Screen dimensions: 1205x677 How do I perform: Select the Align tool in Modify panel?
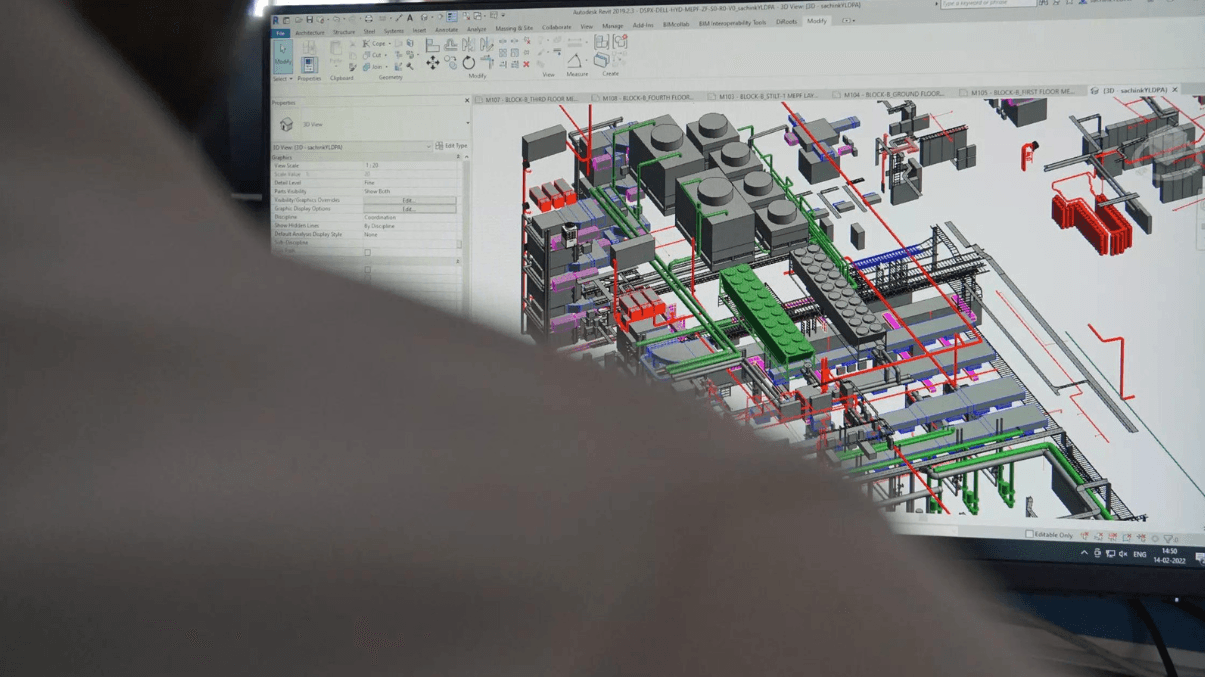click(432, 45)
